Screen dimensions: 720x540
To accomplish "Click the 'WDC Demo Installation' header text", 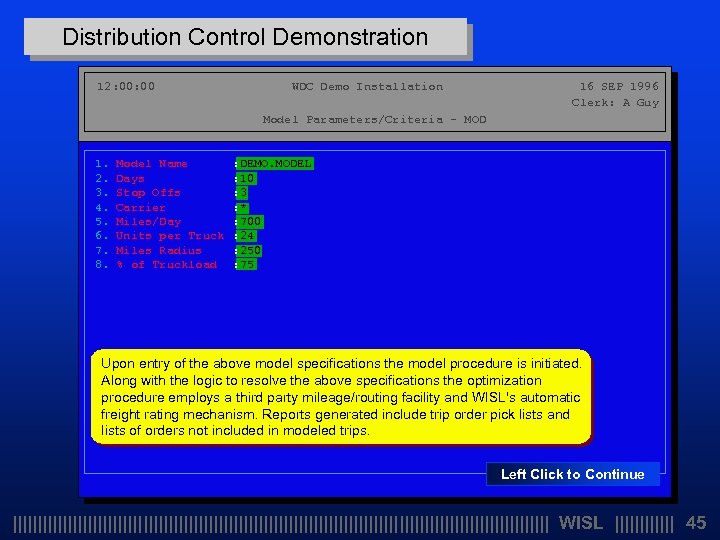I will (x=367, y=86).
